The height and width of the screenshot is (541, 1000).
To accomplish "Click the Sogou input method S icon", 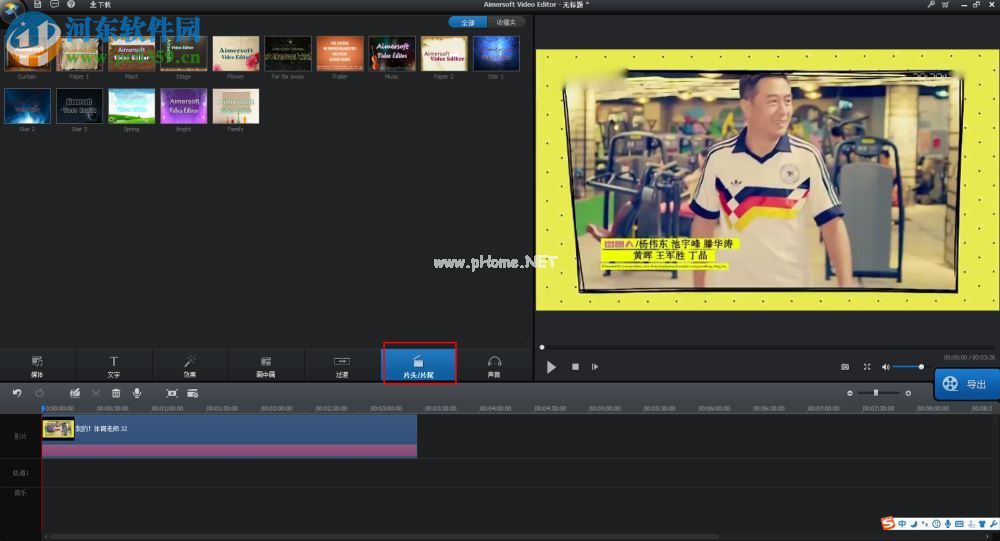I will [888, 524].
